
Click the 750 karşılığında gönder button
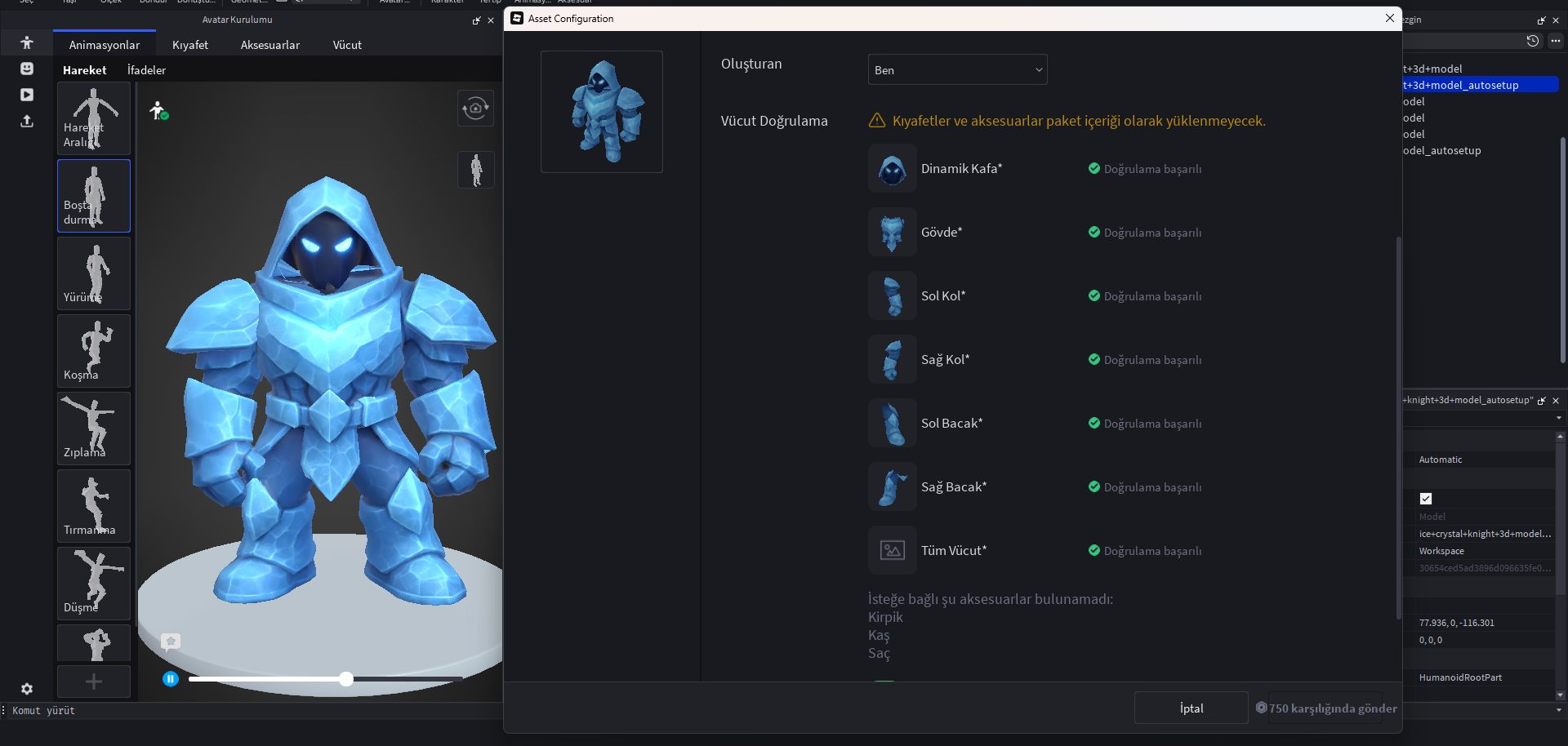(x=1327, y=708)
